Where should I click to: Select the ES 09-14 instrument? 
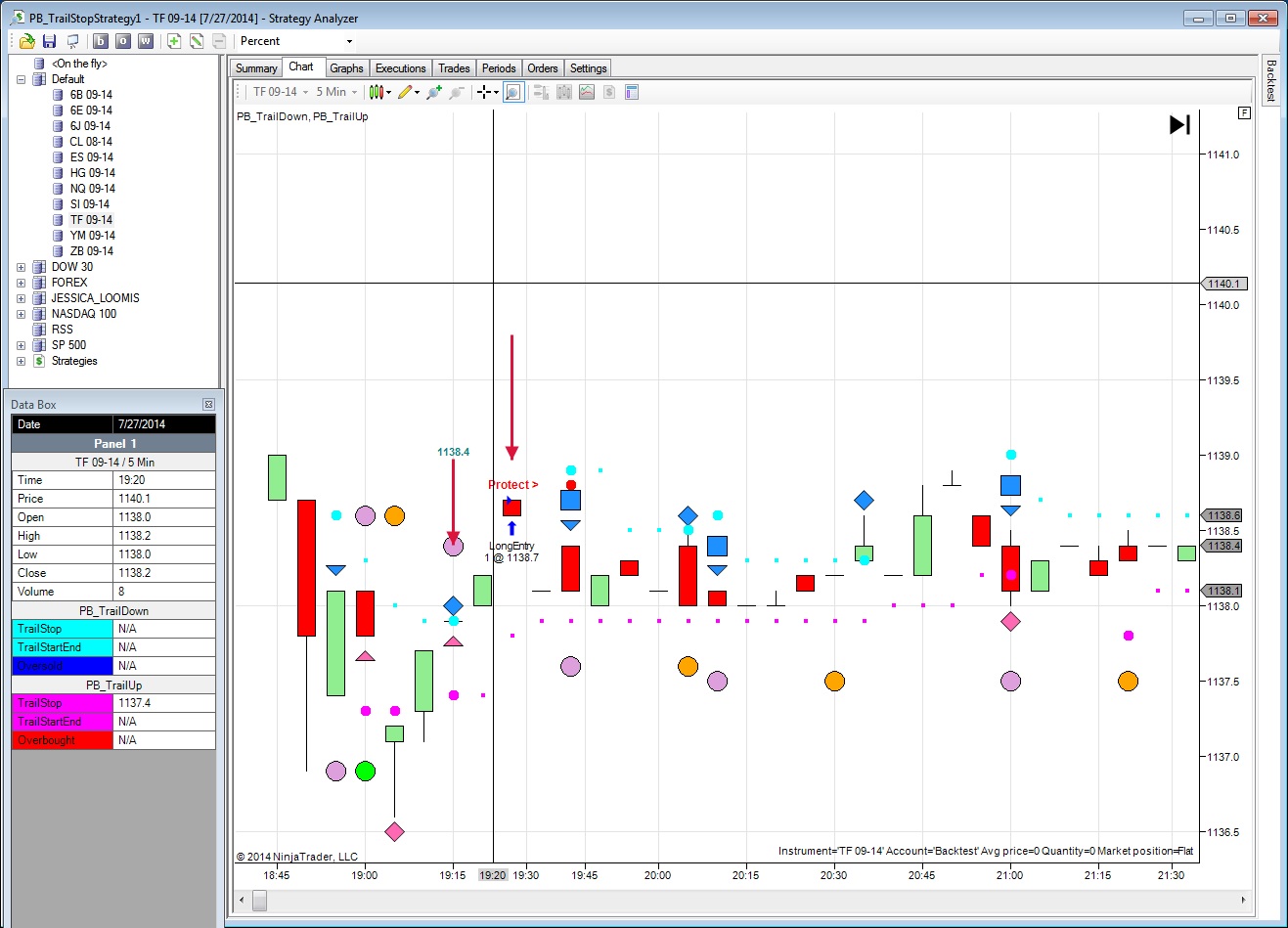pos(91,157)
